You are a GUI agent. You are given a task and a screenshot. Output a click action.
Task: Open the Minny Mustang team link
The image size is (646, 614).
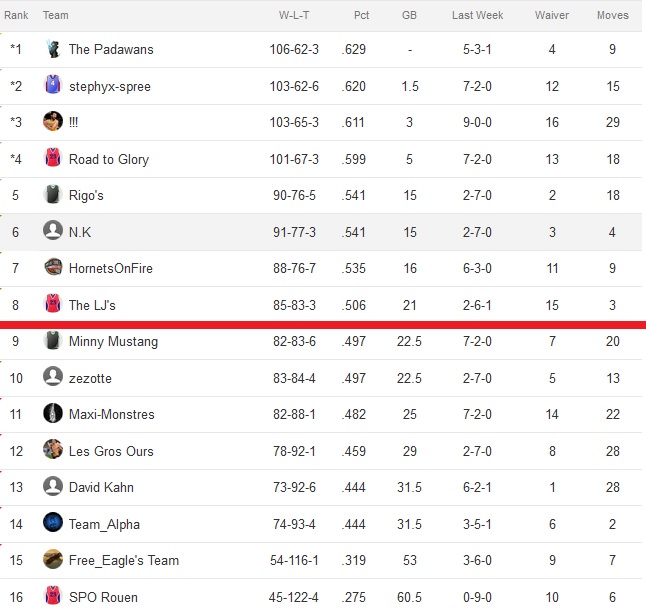[113, 342]
